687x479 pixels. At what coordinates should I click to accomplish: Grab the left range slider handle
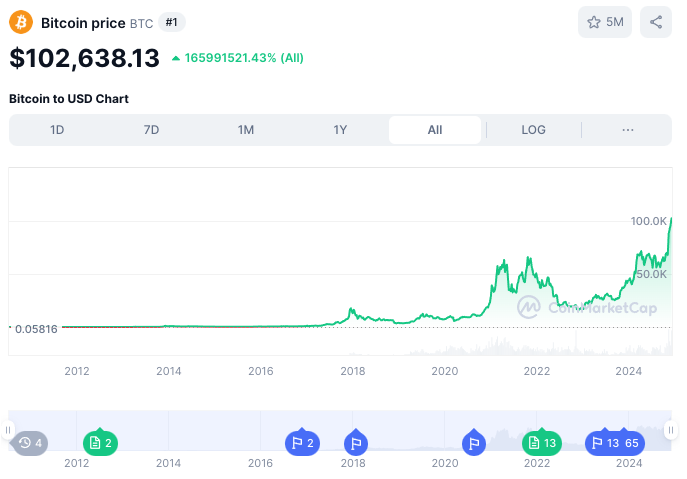(8, 430)
